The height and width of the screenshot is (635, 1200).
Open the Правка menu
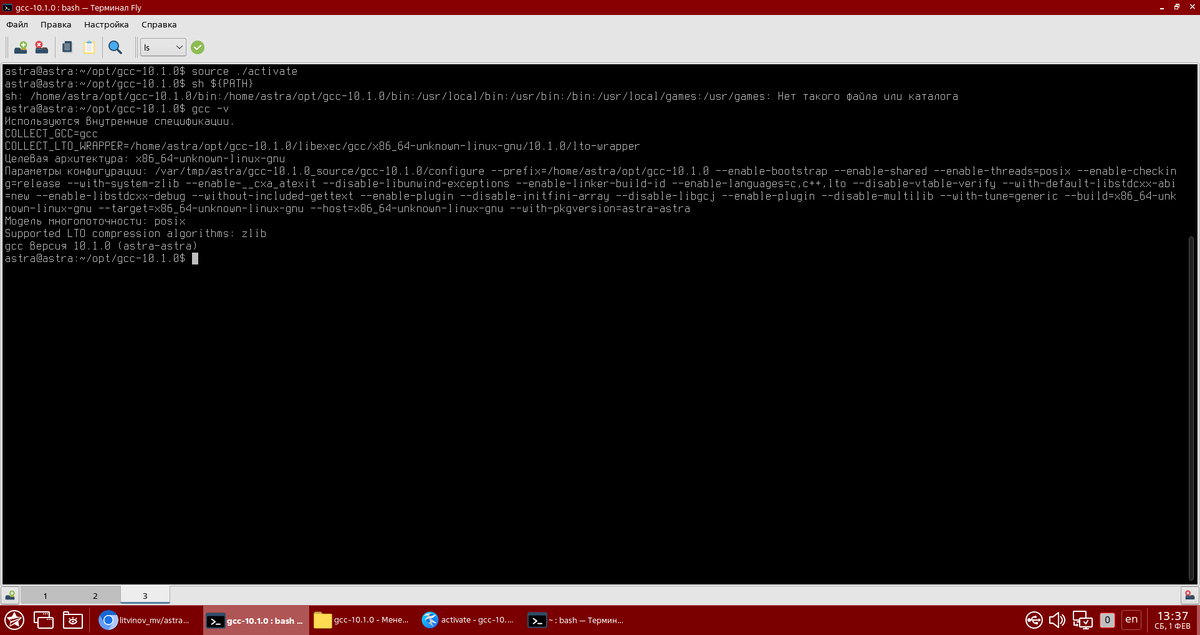tap(55, 23)
